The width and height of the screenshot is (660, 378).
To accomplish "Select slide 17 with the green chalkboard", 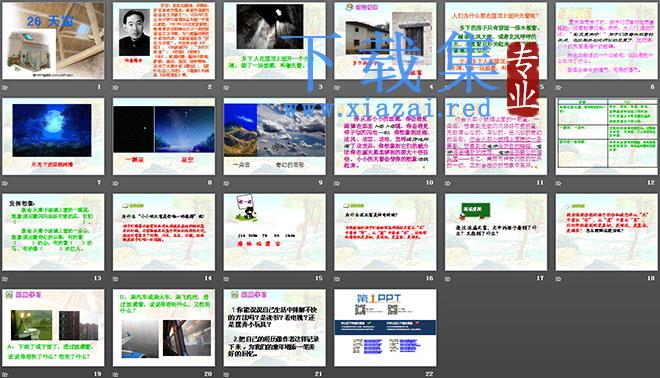I will pos(496,232).
